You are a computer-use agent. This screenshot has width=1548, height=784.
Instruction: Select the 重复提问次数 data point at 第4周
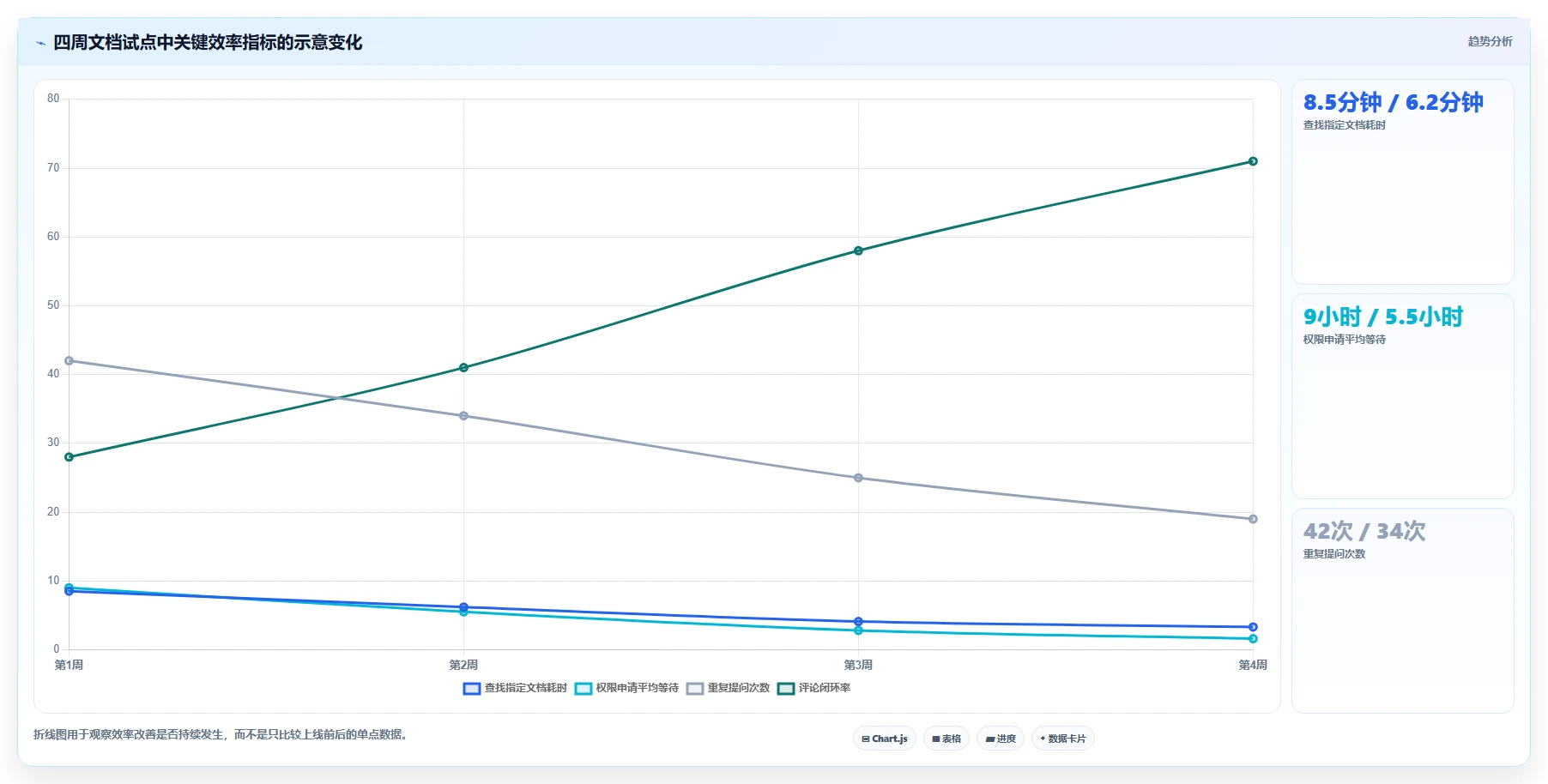point(1253,519)
